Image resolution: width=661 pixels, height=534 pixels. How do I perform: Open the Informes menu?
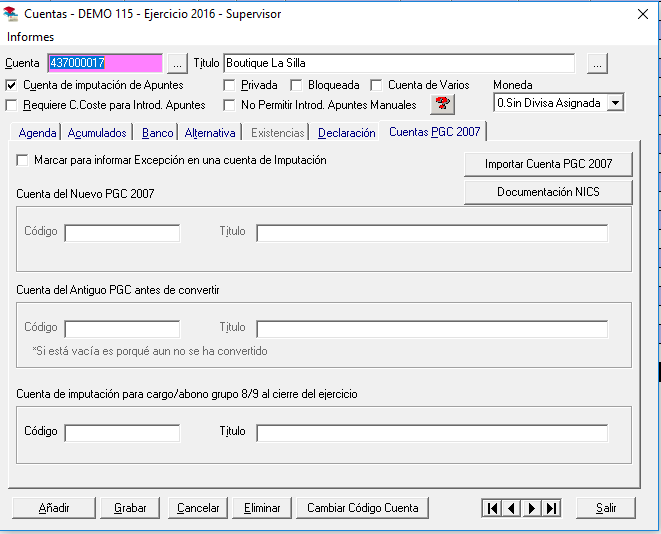pos(30,37)
